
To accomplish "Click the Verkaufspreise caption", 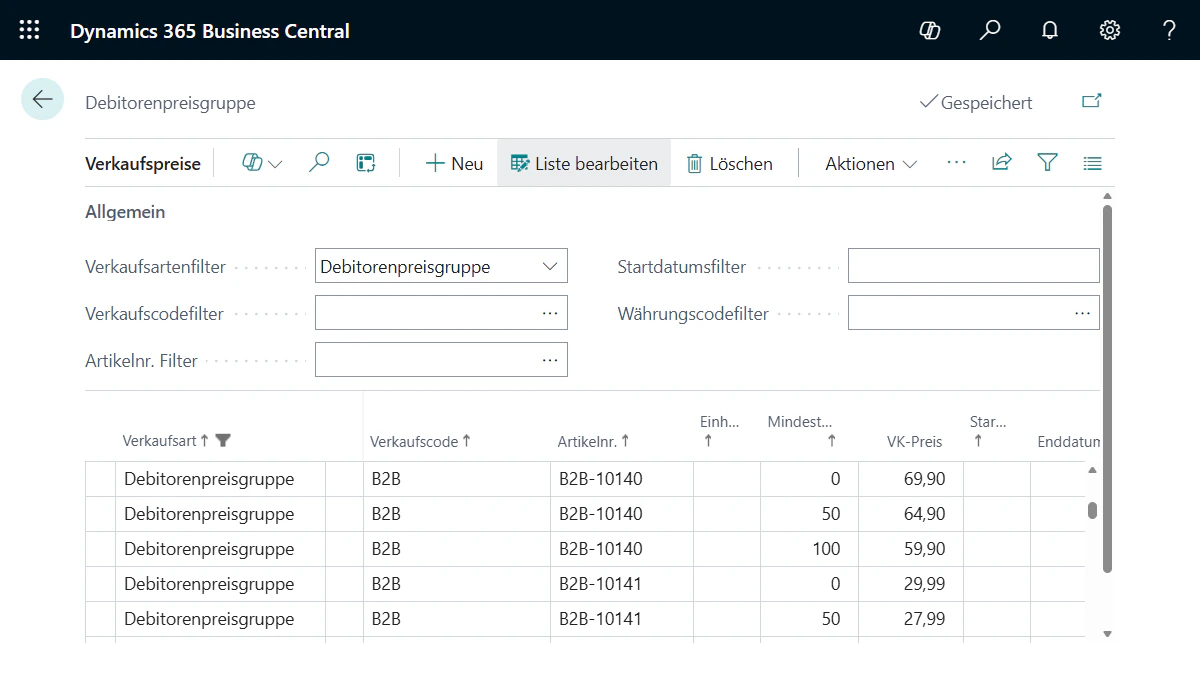I will (143, 163).
